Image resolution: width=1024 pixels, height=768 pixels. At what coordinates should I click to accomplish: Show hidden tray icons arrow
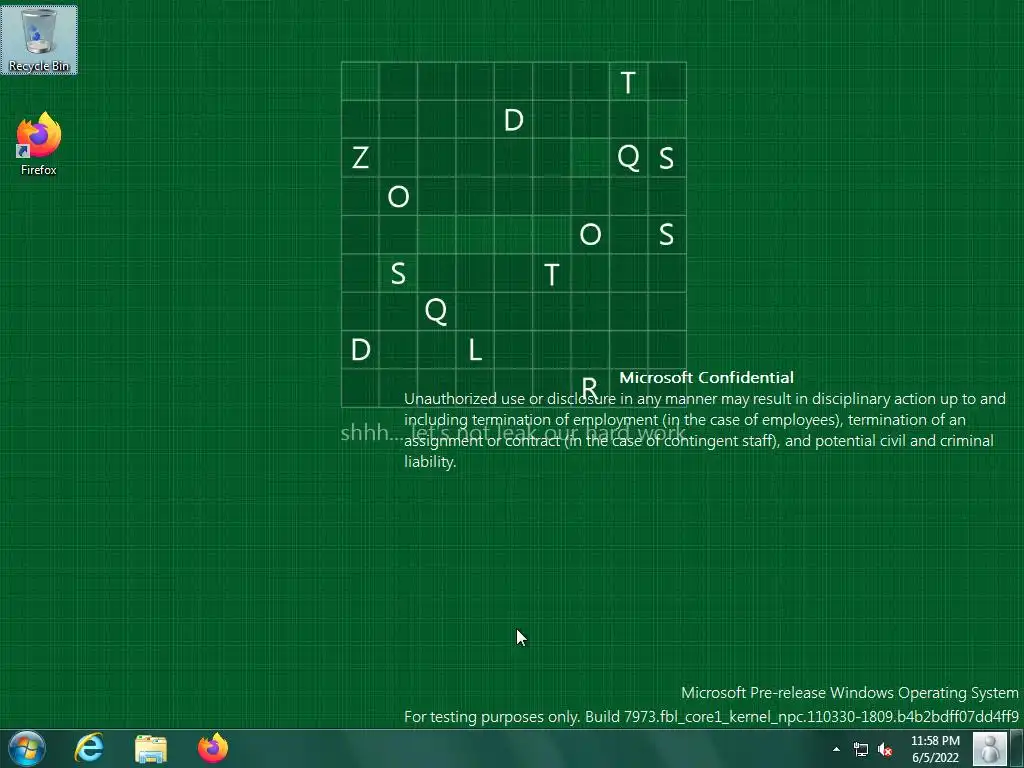click(x=837, y=749)
